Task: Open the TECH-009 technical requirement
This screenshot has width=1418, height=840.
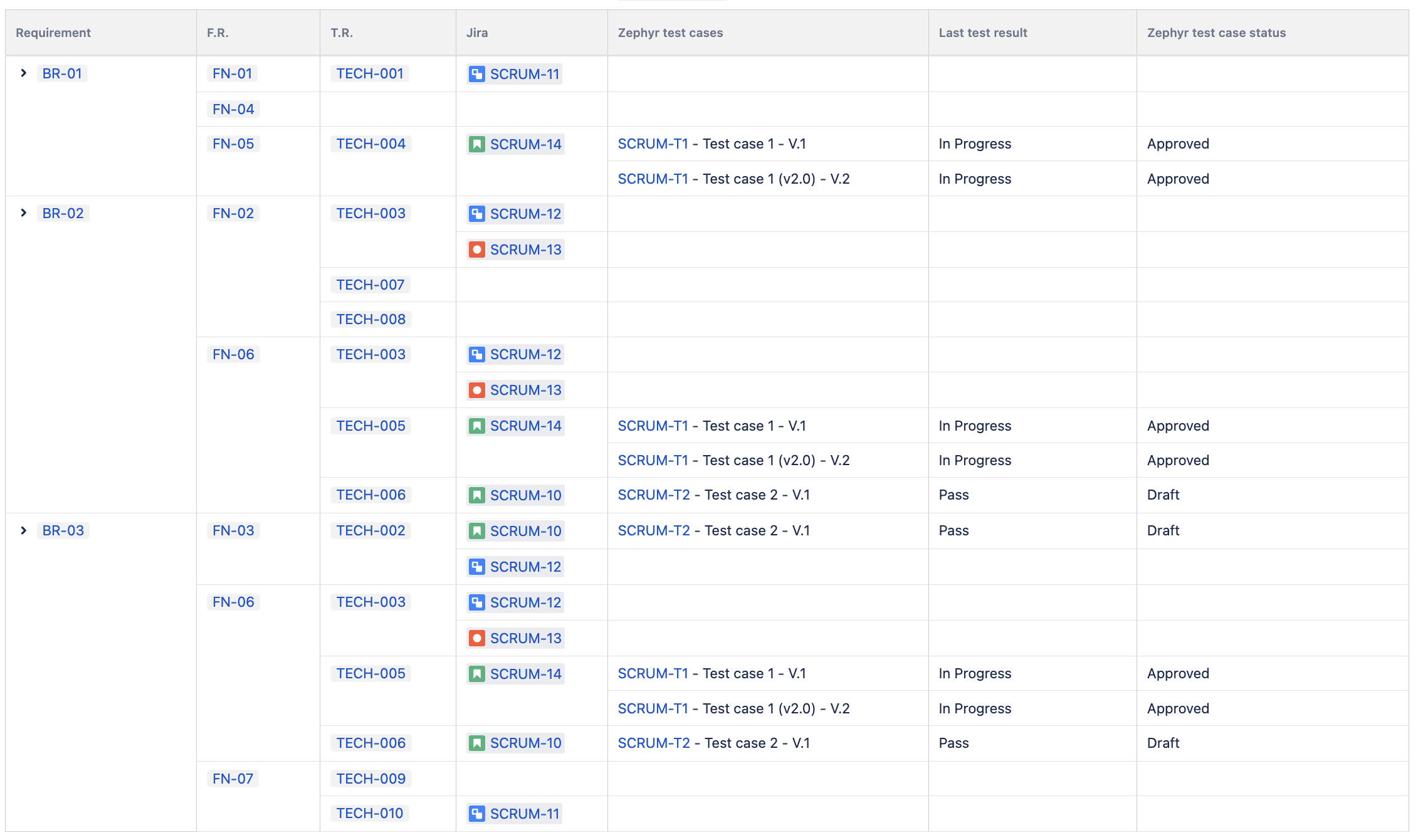Action: [x=370, y=779]
